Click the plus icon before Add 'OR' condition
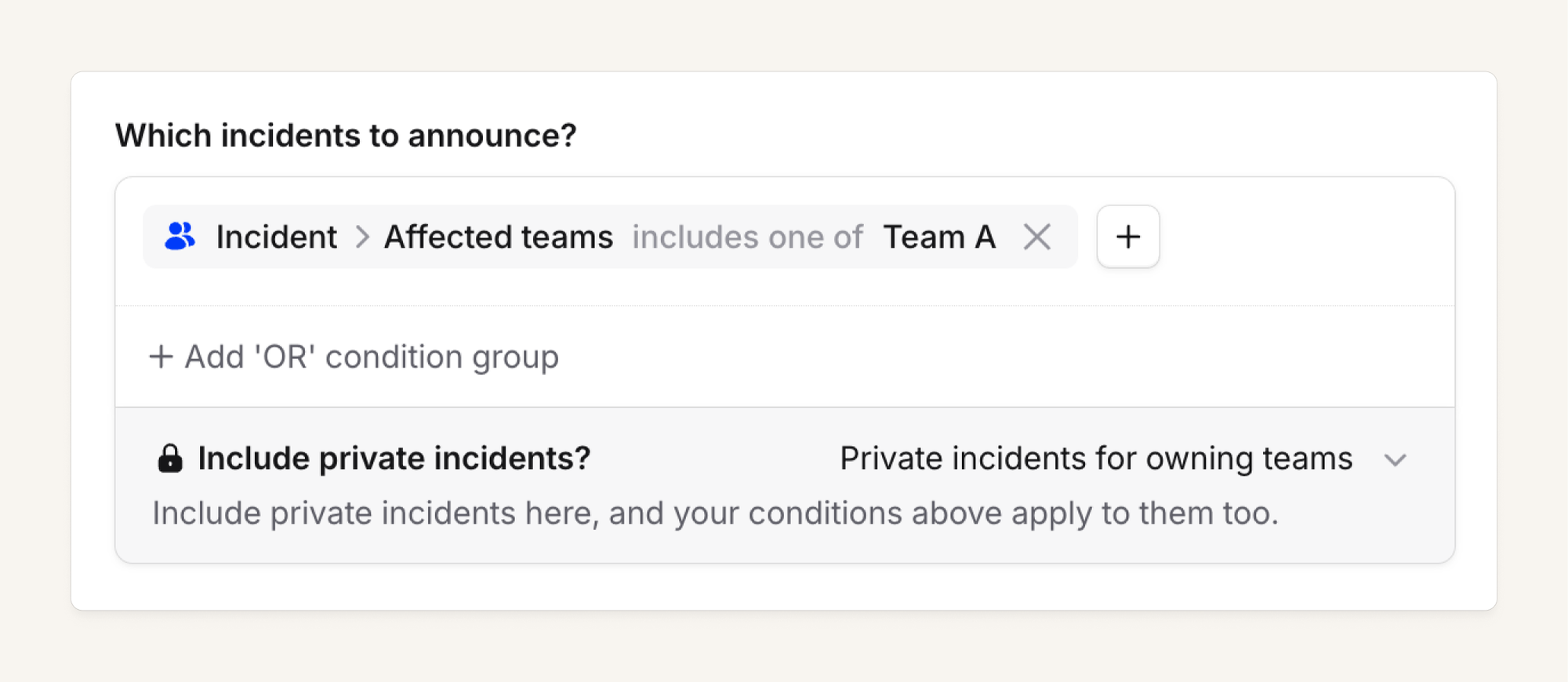Screen dimensions: 1568x682 point(161,357)
